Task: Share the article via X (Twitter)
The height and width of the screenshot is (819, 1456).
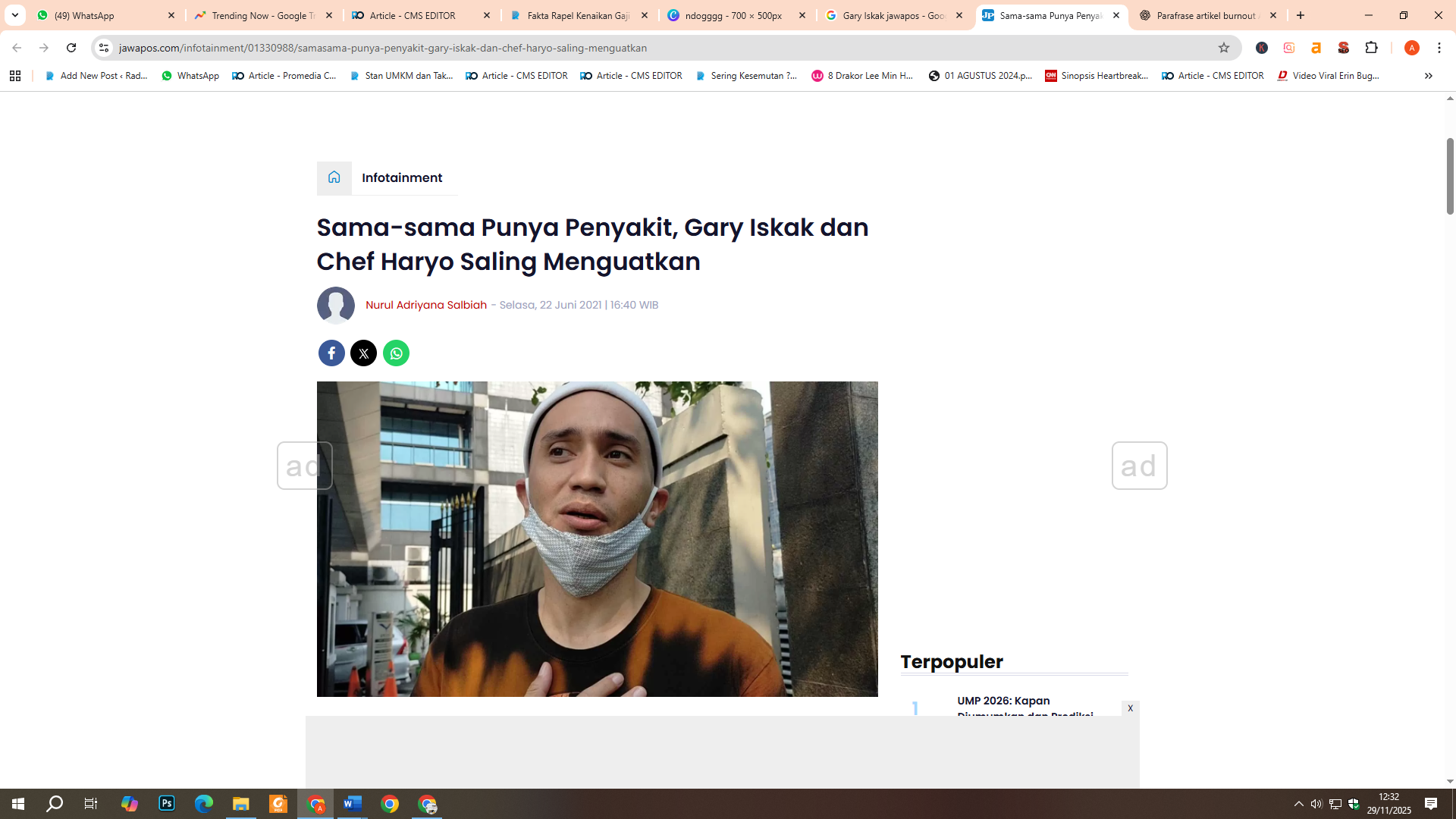Action: point(363,353)
